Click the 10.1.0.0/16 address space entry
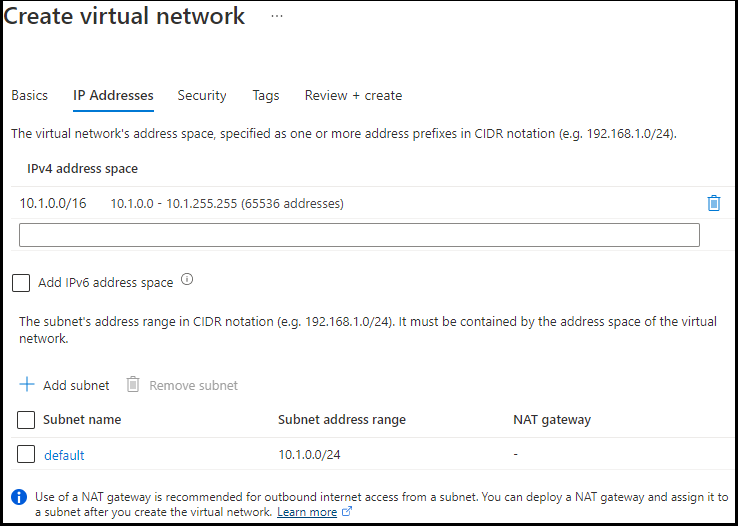 tap(53, 204)
